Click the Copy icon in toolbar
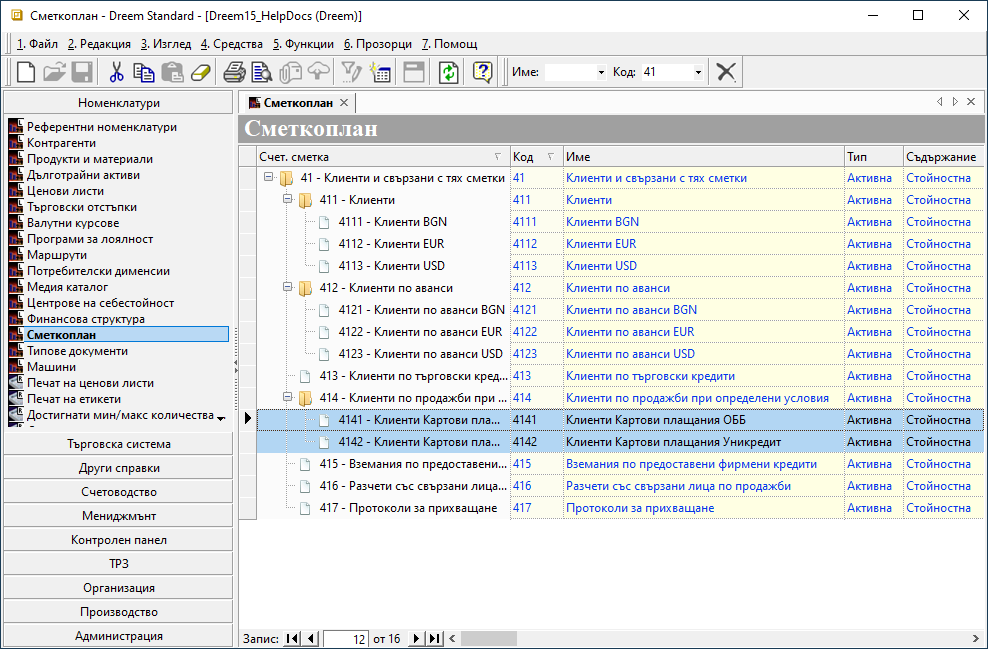 pos(144,72)
